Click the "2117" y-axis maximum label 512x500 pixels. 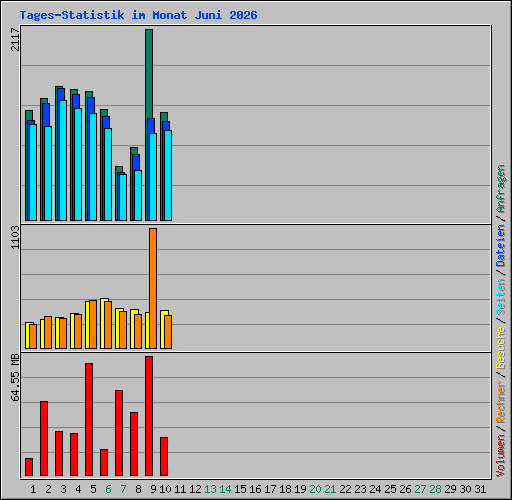[15, 40]
